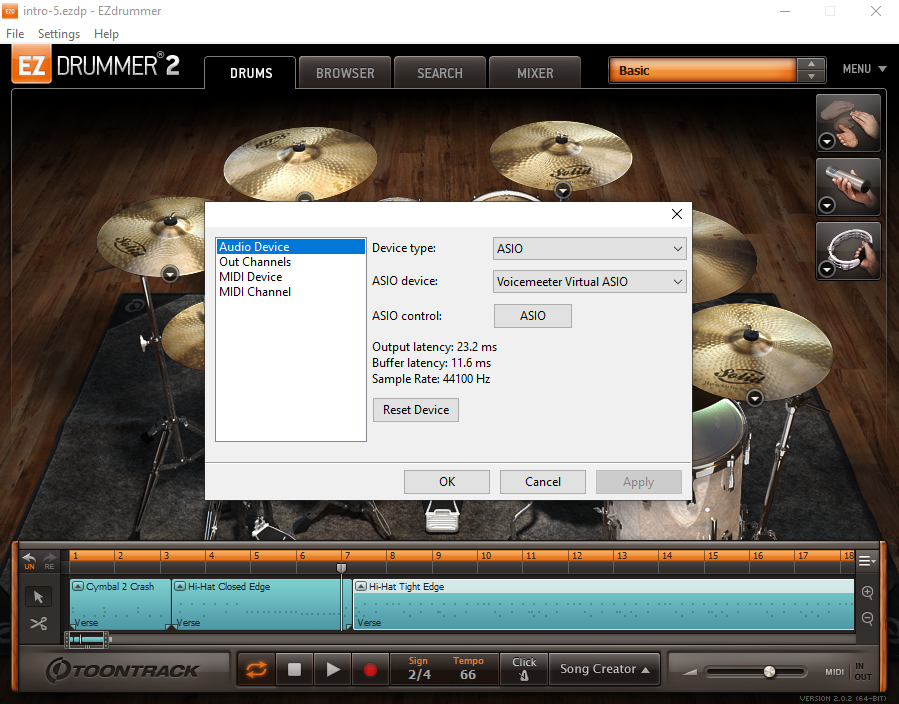Viewport: 899px width, 704px height.
Task: Open shaker instrument dropdown arrow
Action: (827, 205)
